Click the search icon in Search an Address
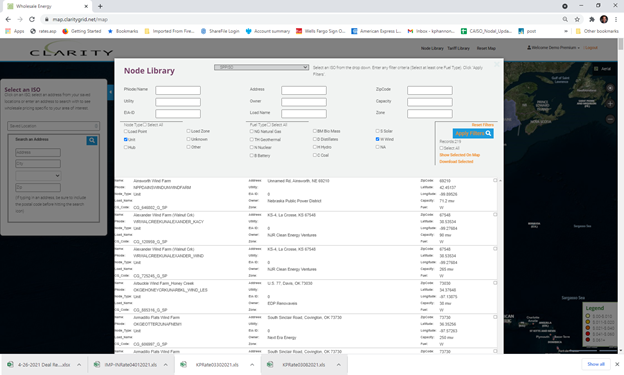Viewport: 624px width, 375px height. click(x=92, y=140)
